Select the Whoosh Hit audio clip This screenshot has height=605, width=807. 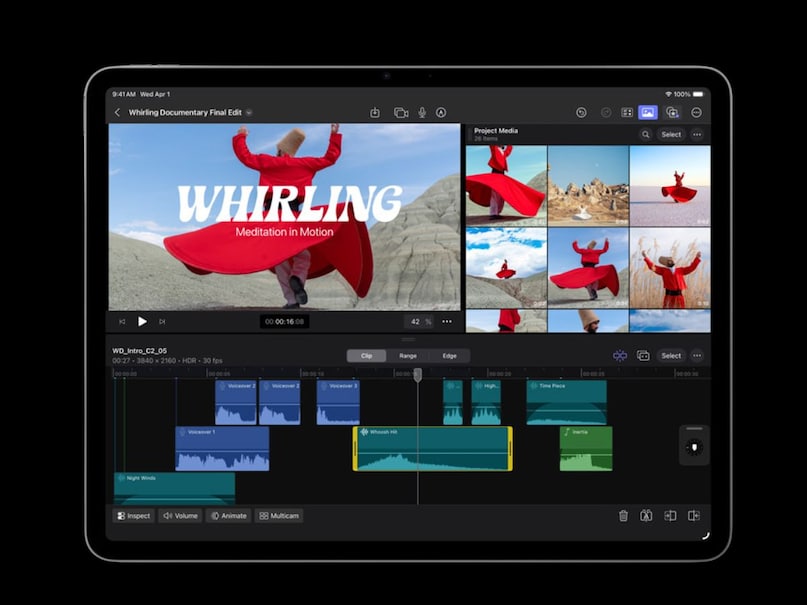432,449
